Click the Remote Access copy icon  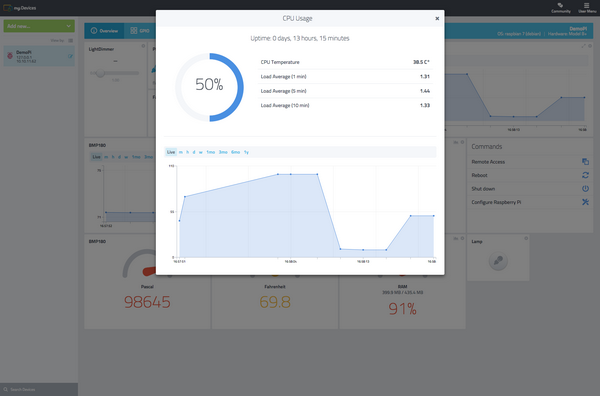click(585, 161)
